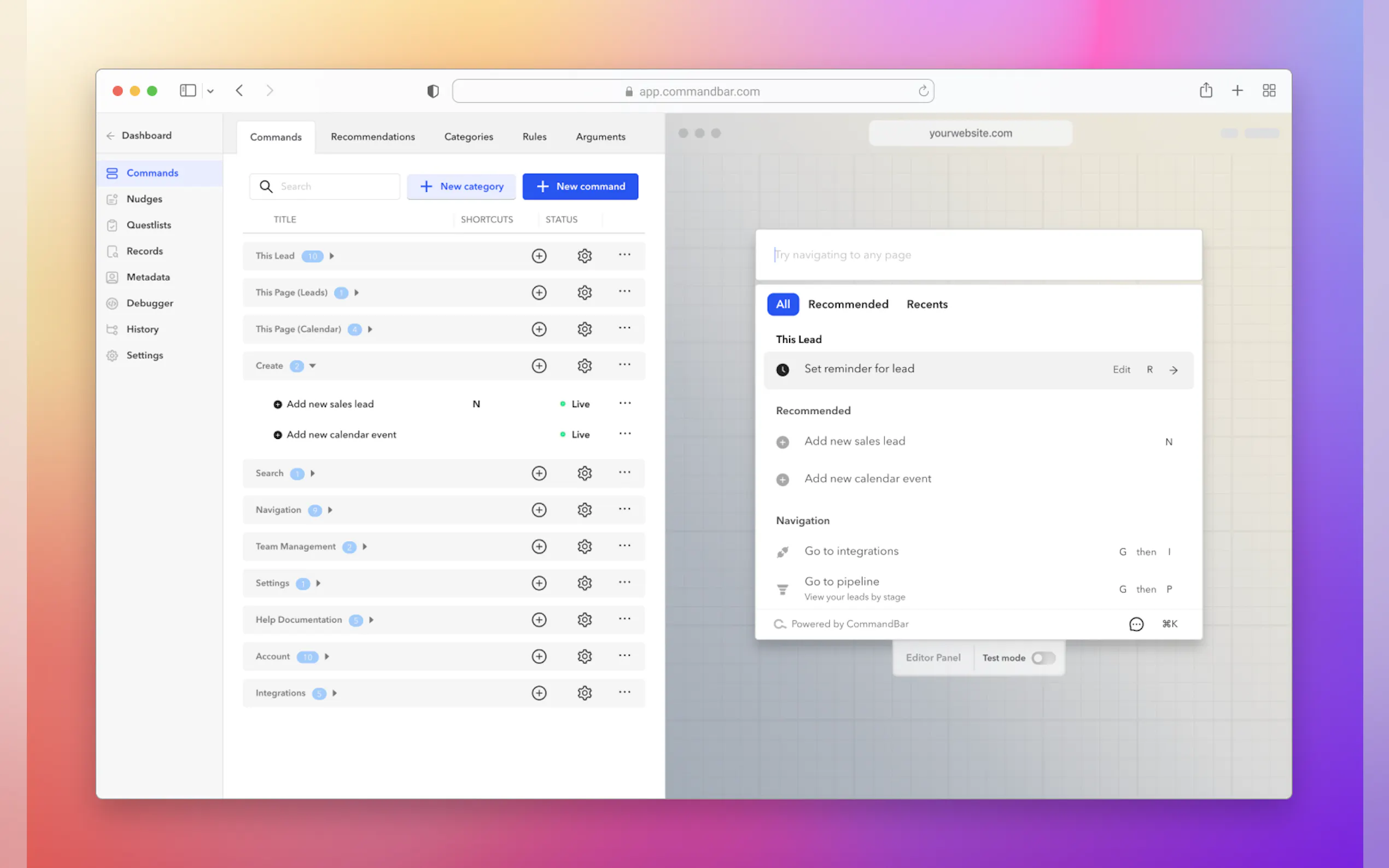Viewport: 1389px width, 868px height.
Task: Select the Recents tab in the command bar
Action: tap(926, 304)
